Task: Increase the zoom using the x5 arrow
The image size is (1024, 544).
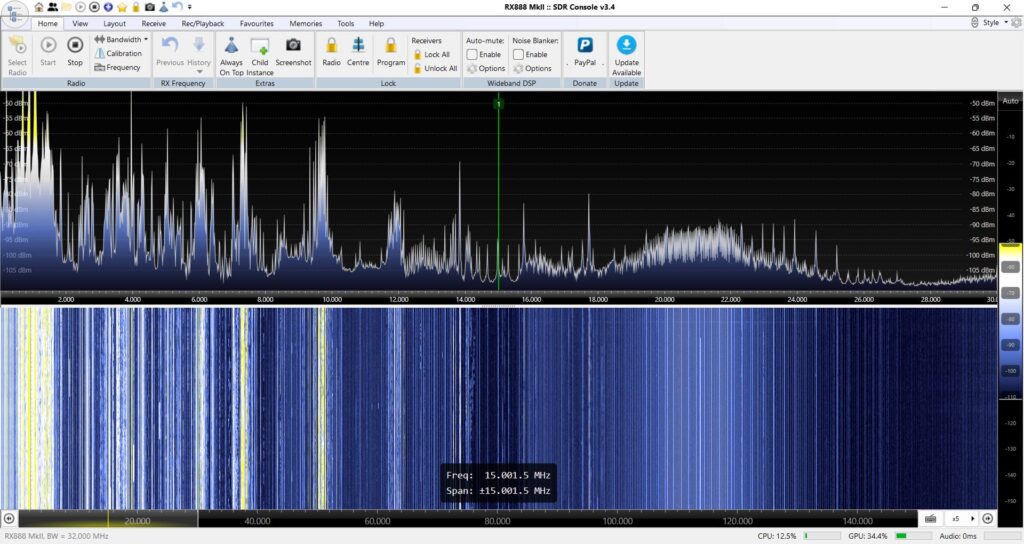Action: tap(972, 519)
